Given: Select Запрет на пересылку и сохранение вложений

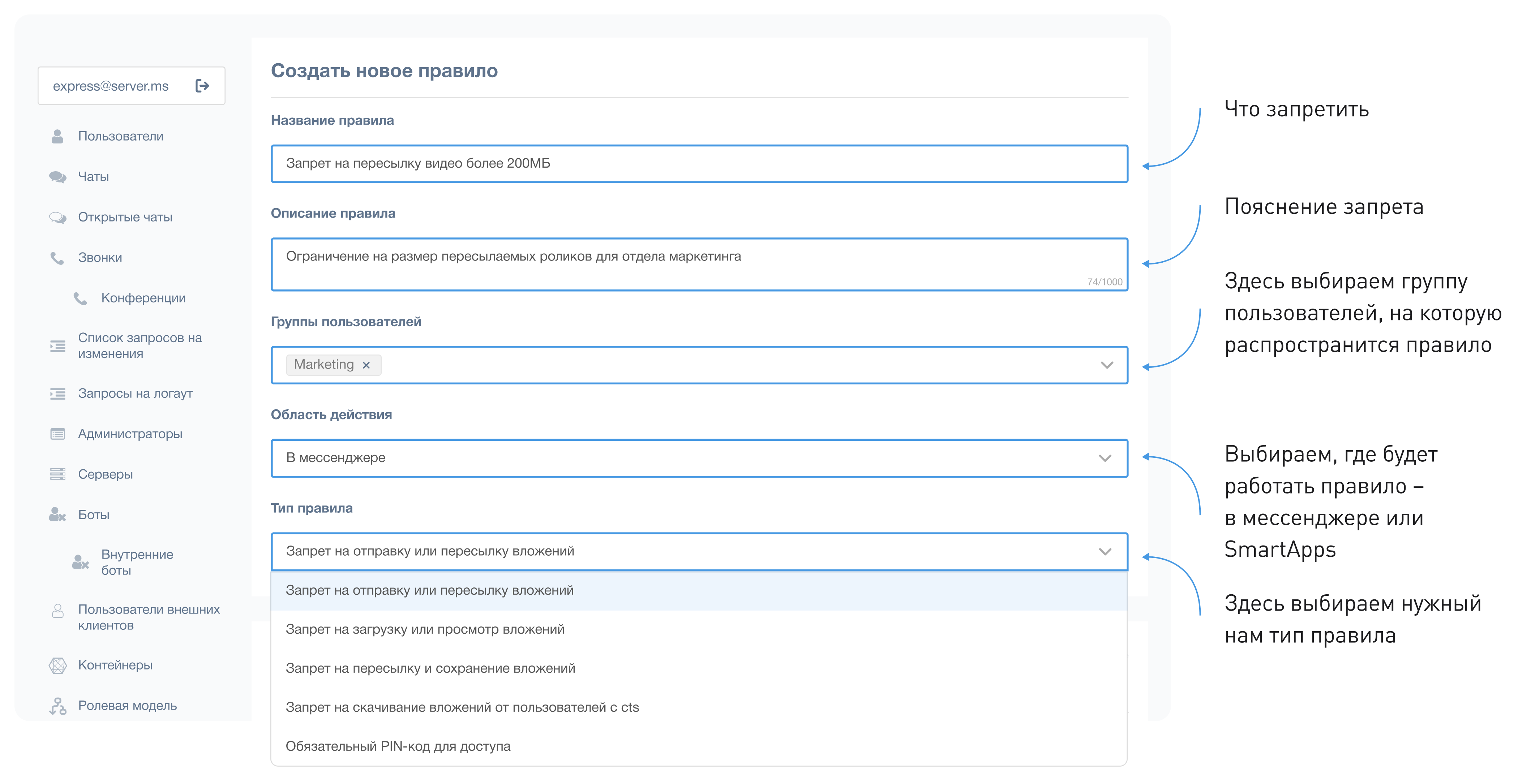Looking at the screenshot, I should [x=430, y=668].
